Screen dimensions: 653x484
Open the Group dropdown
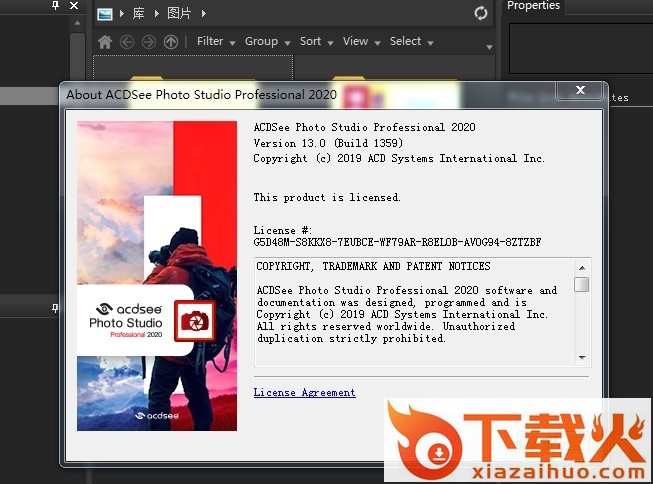point(267,41)
